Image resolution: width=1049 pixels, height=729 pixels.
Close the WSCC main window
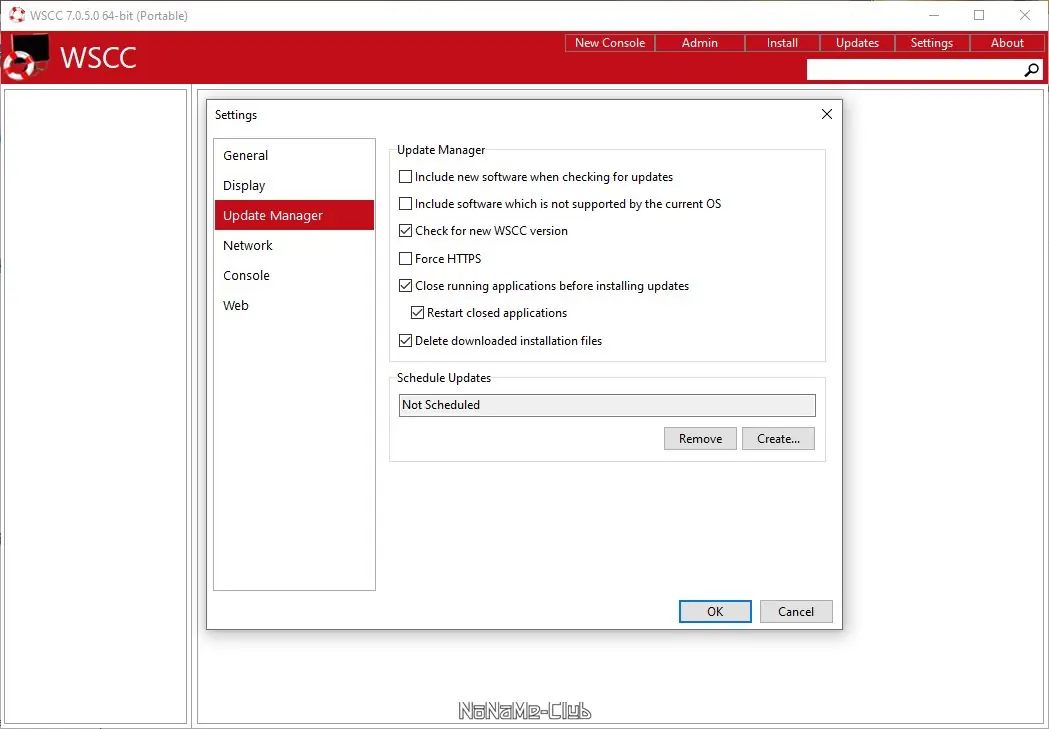1024,15
